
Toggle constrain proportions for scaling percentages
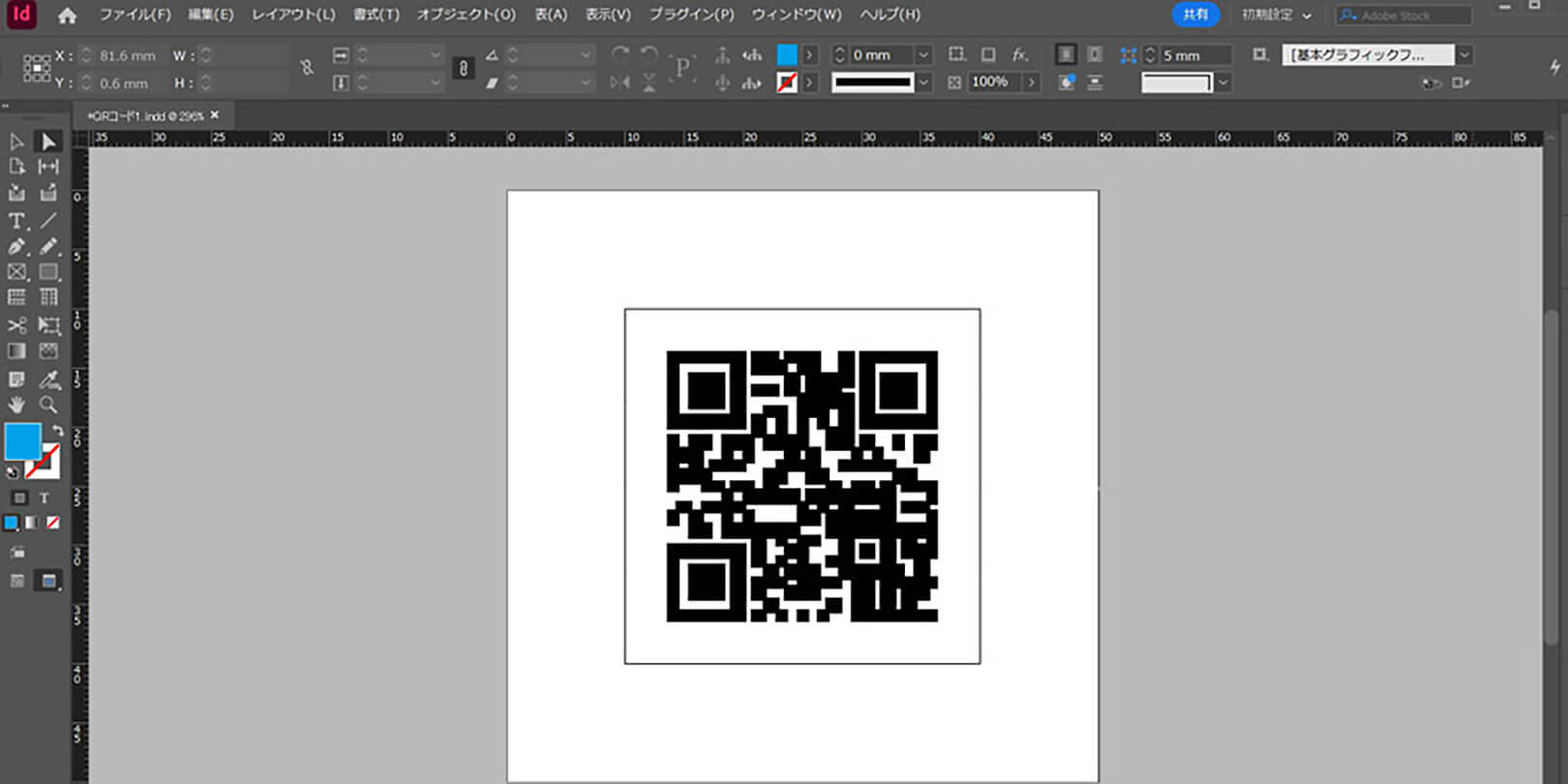pyautogui.click(x=464, y=68)
